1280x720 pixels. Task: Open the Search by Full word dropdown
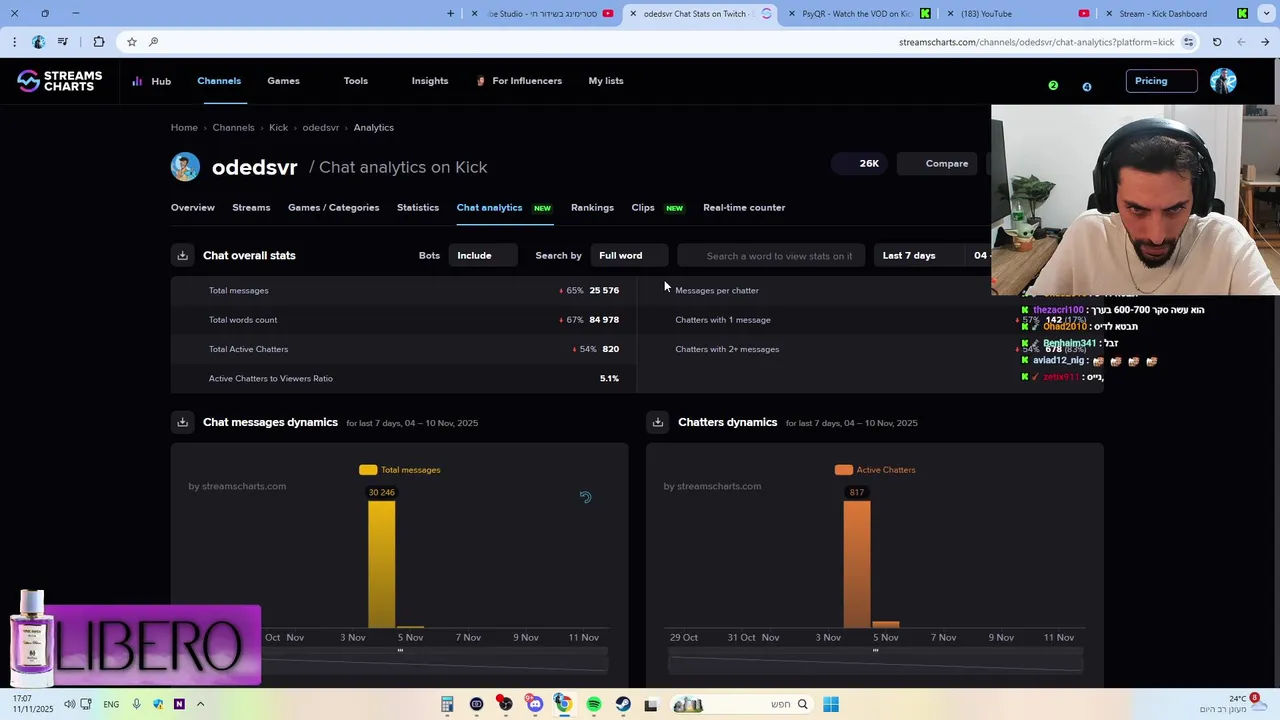629,256
